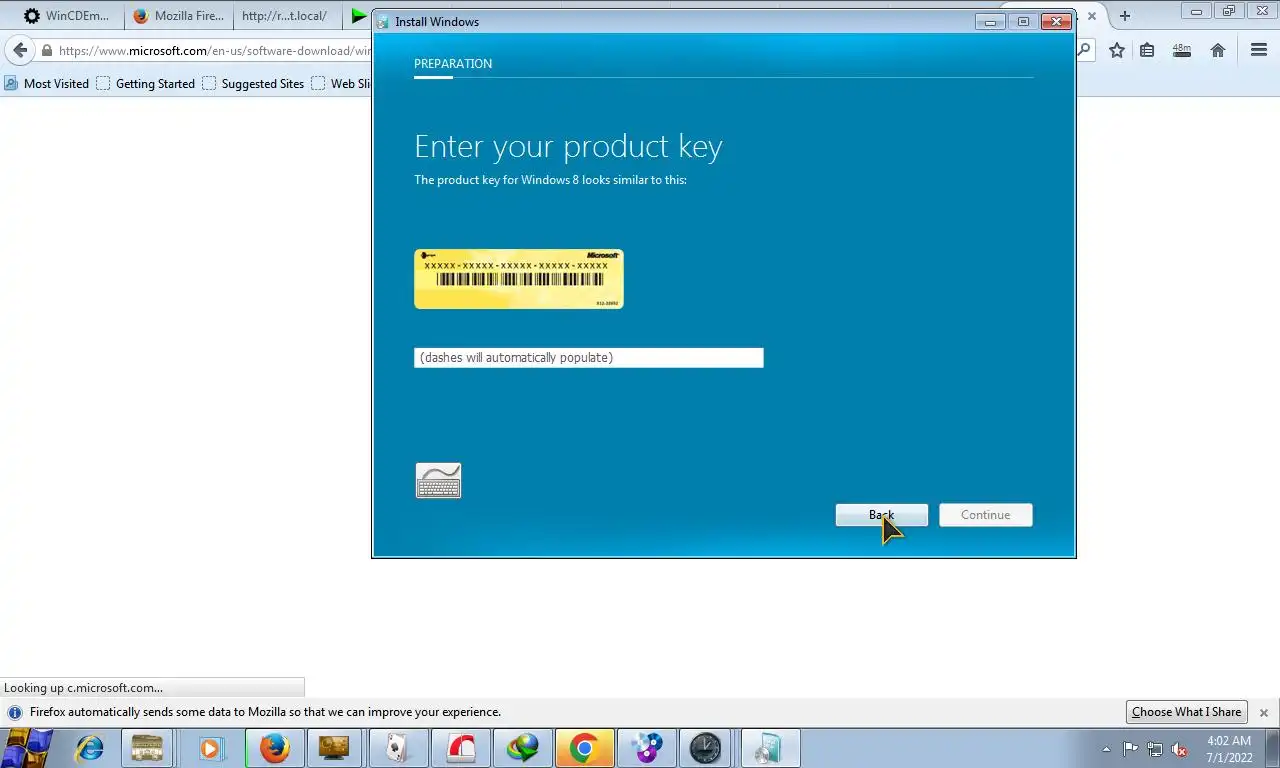Open the disc burner taskbar icon
The height and width of the screenshot is (768, 1280).
645,748
